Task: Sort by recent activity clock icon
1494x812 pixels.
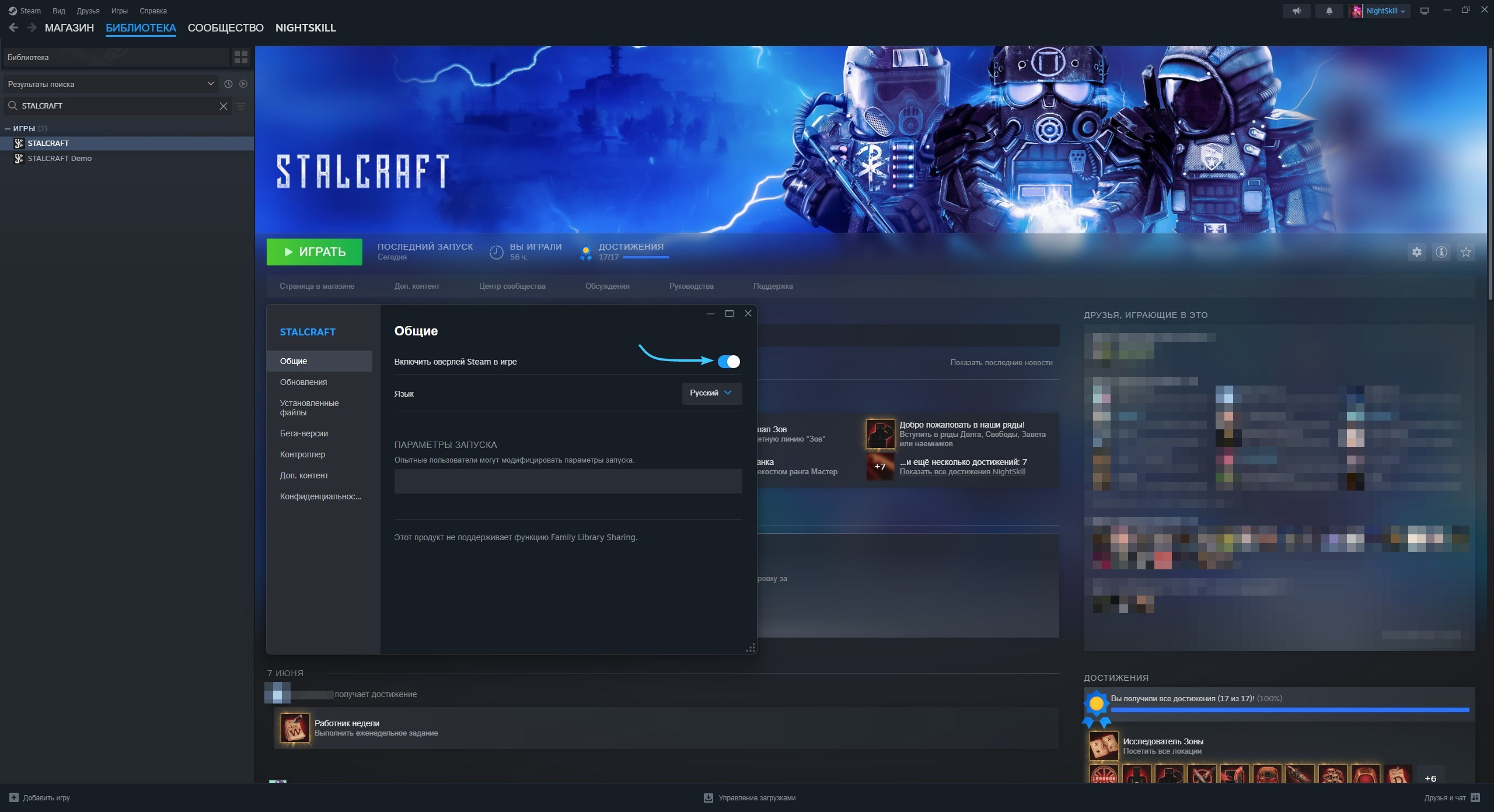Action: coord(228,84)
